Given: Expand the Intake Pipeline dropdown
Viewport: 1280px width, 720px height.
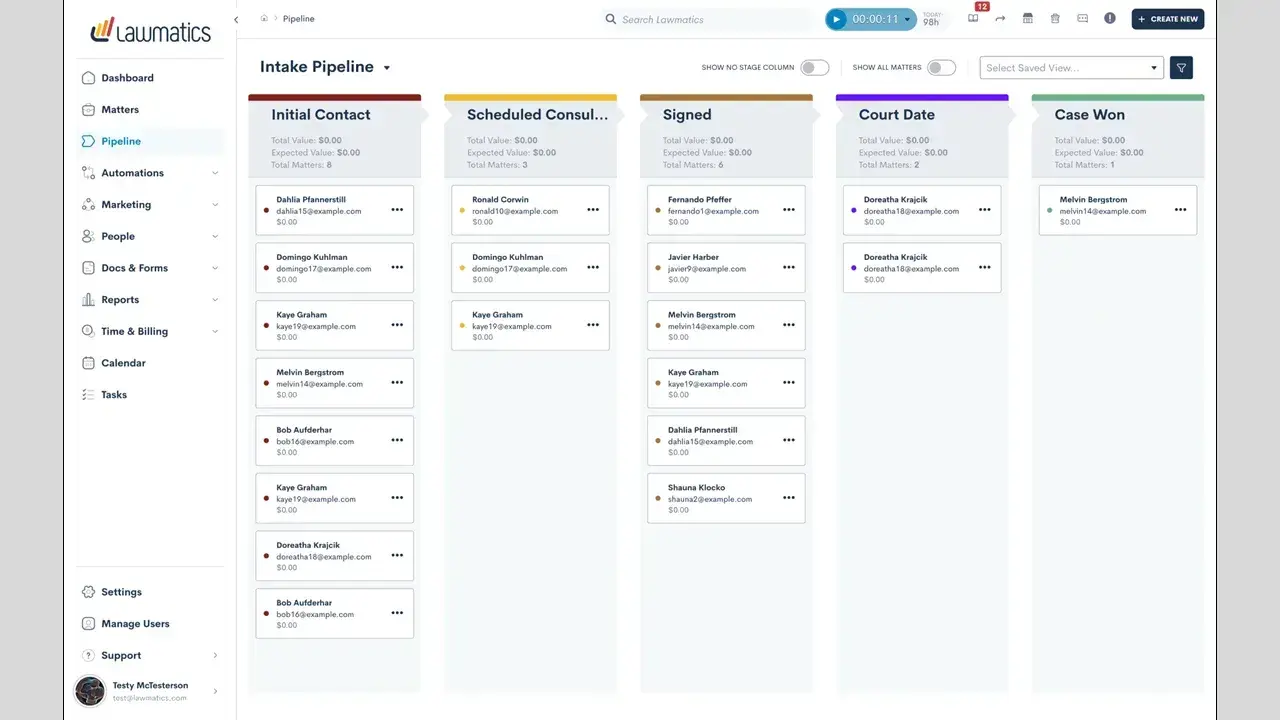Looking at the screenshot, I should [385, 68].
